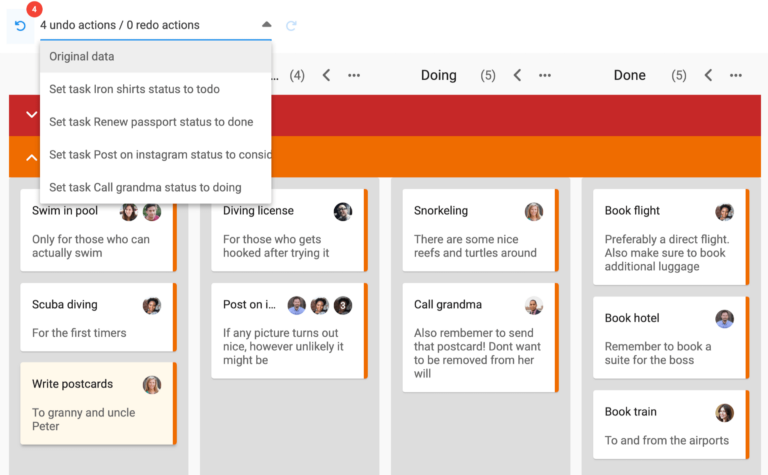Click the Book hotel assignee avatar
Viewport: 768px width, 475px height.
coord(724,319)
